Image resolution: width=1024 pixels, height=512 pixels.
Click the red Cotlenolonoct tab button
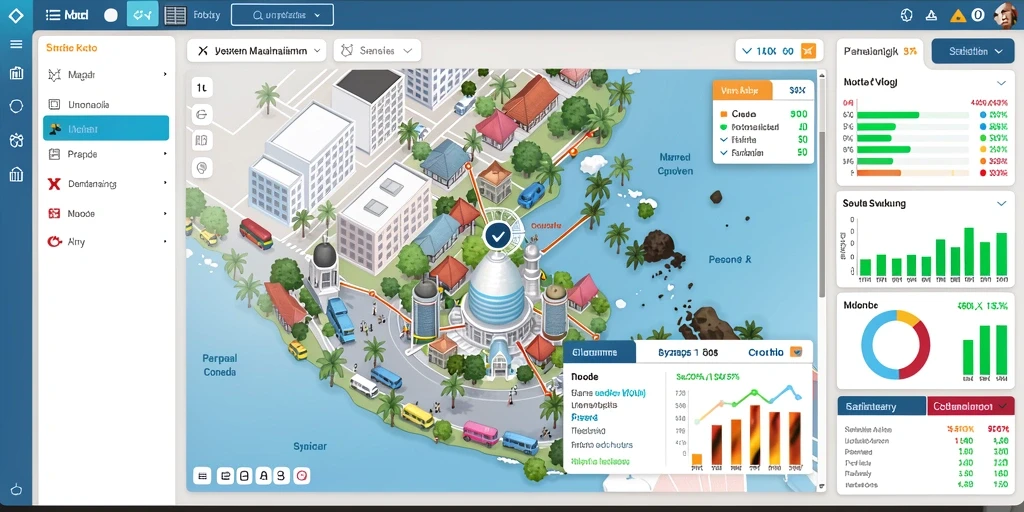pos(971,406)
